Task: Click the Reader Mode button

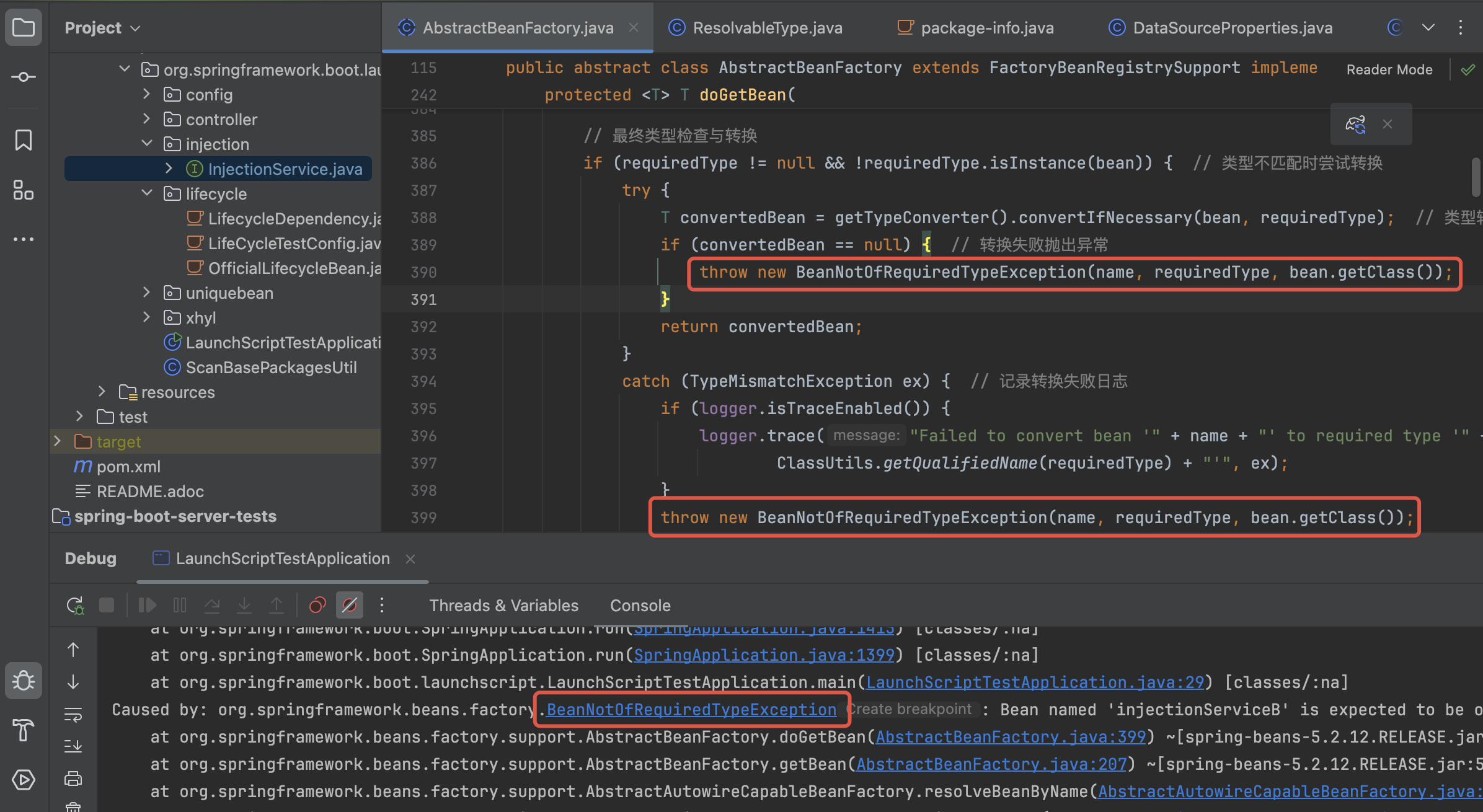Action: point(1389,69)
